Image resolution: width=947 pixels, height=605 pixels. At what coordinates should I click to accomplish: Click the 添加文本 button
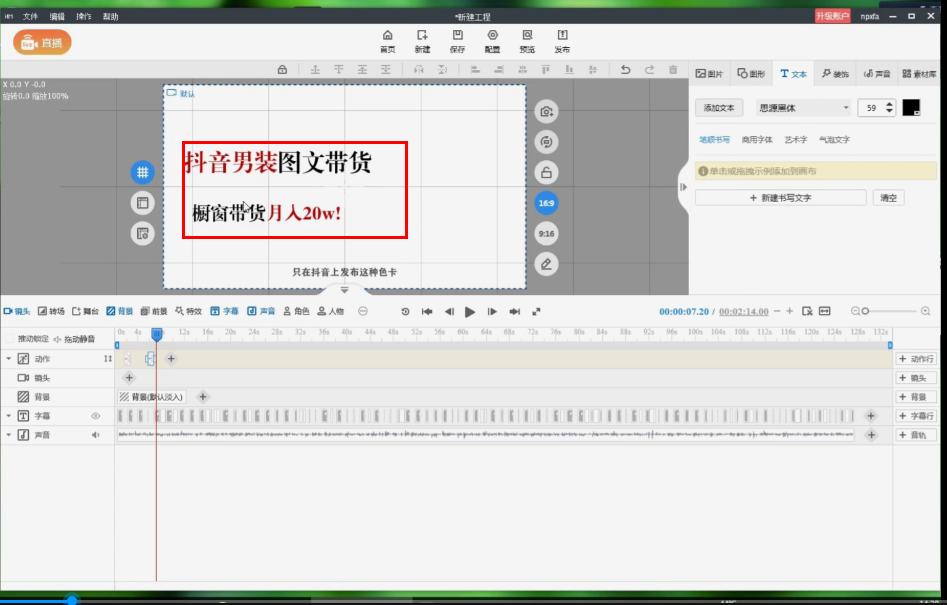coord(719,108)
